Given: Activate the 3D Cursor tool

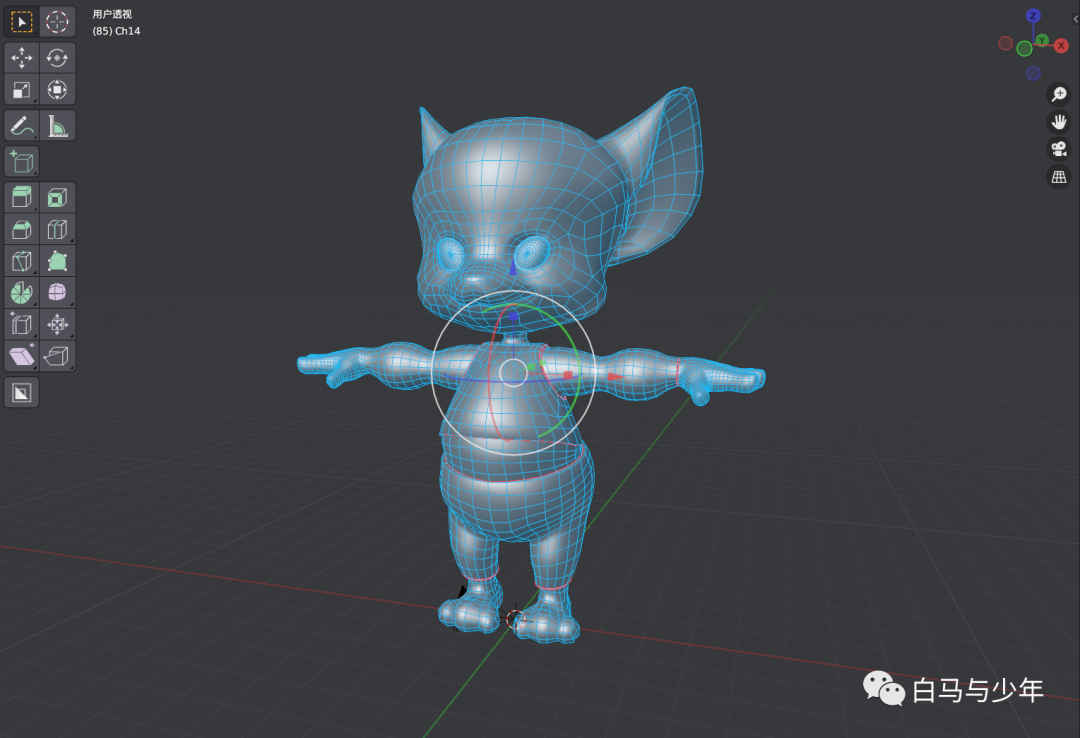Looking at the screenshot, I should (x=57, y=22).
